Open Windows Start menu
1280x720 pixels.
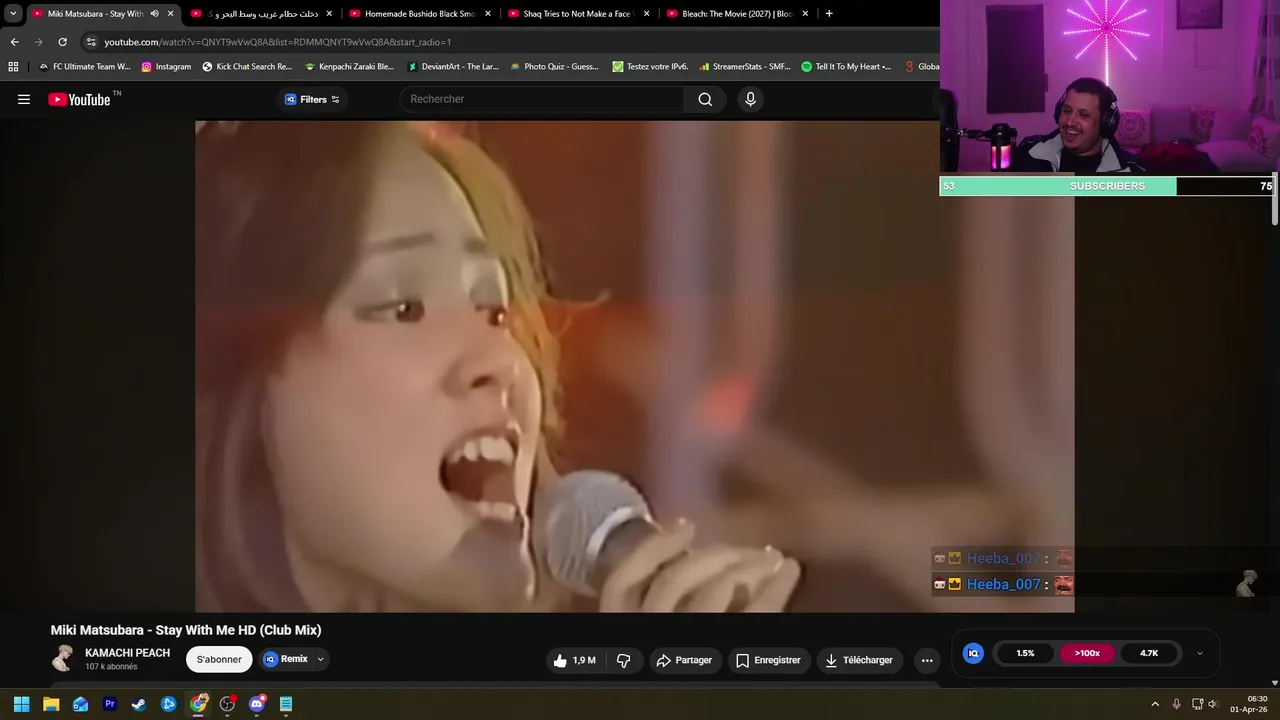click(x=21, y=704)
